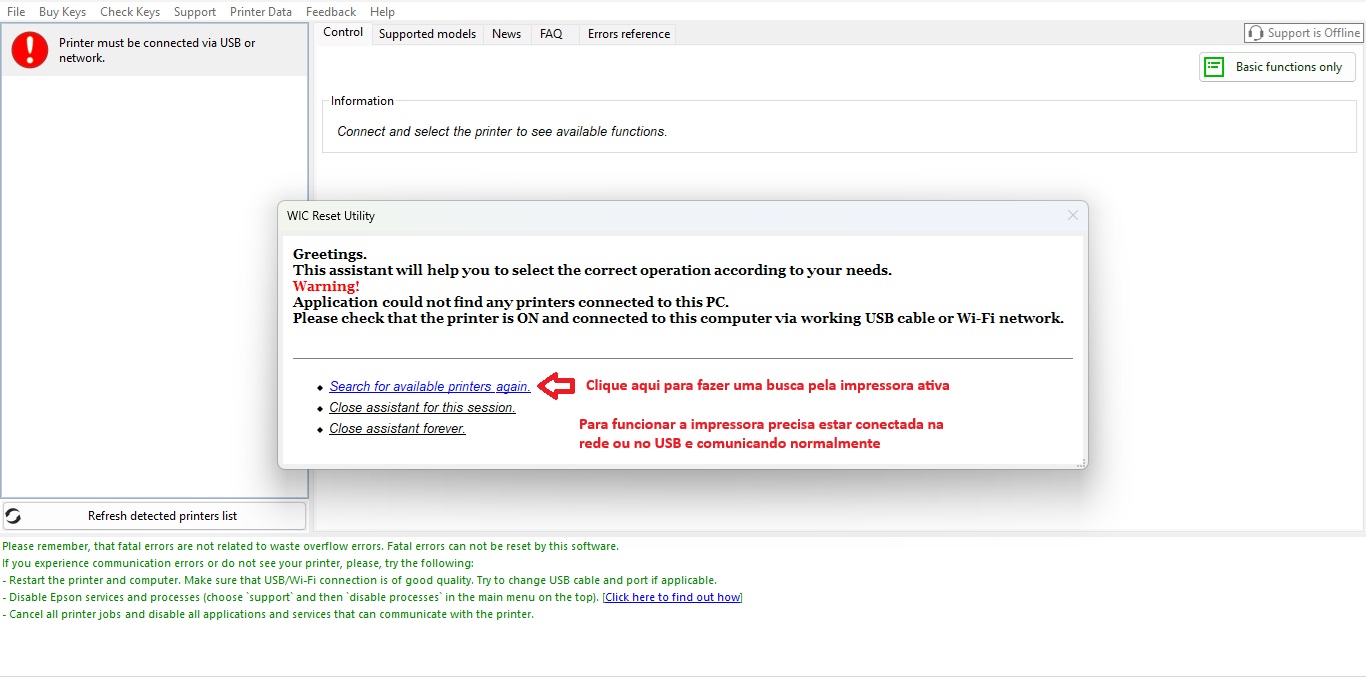Viewport: 1366px width, 677px height.
Task: Open the FAQ tab
Action: [551, 34]
